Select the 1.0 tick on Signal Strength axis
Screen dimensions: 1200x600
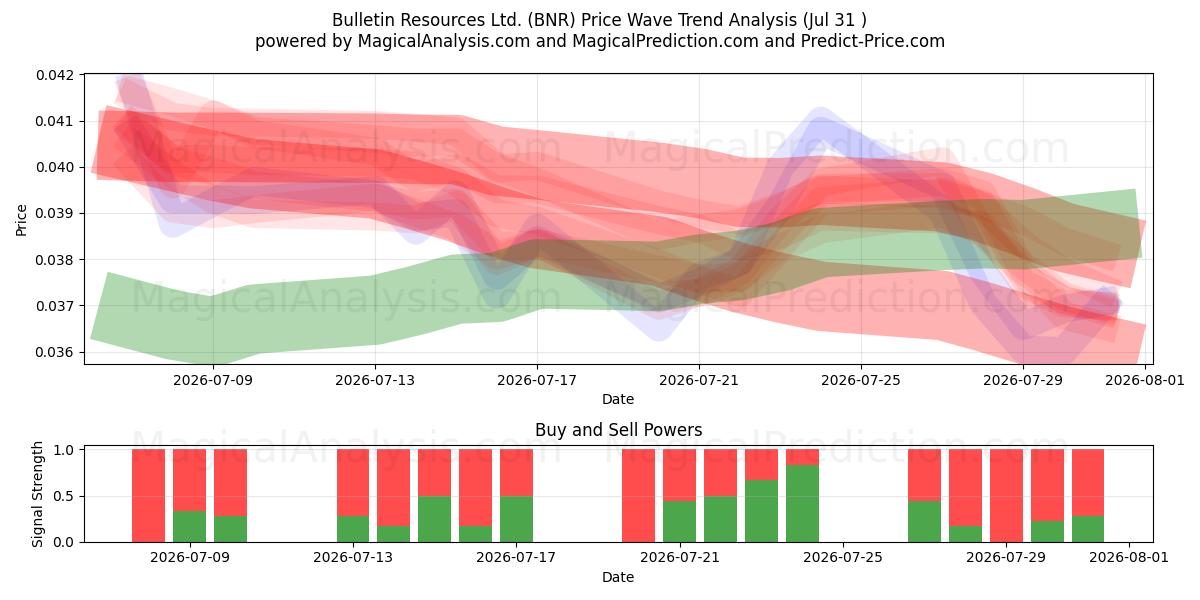coord(66,450)
